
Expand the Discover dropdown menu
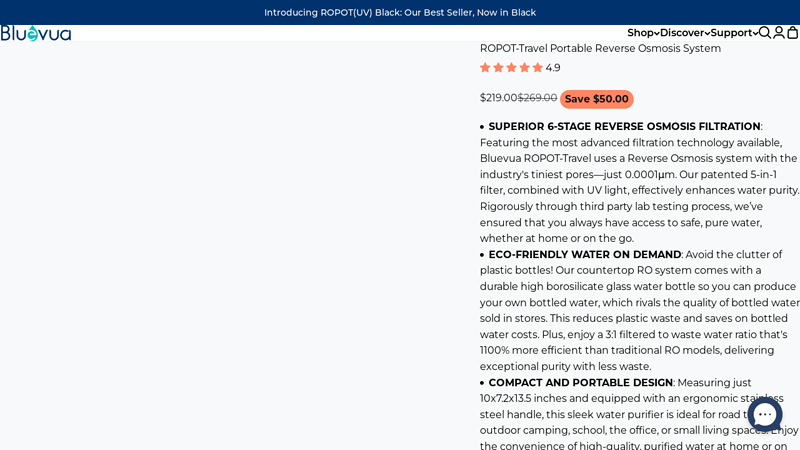coord(685,33)
